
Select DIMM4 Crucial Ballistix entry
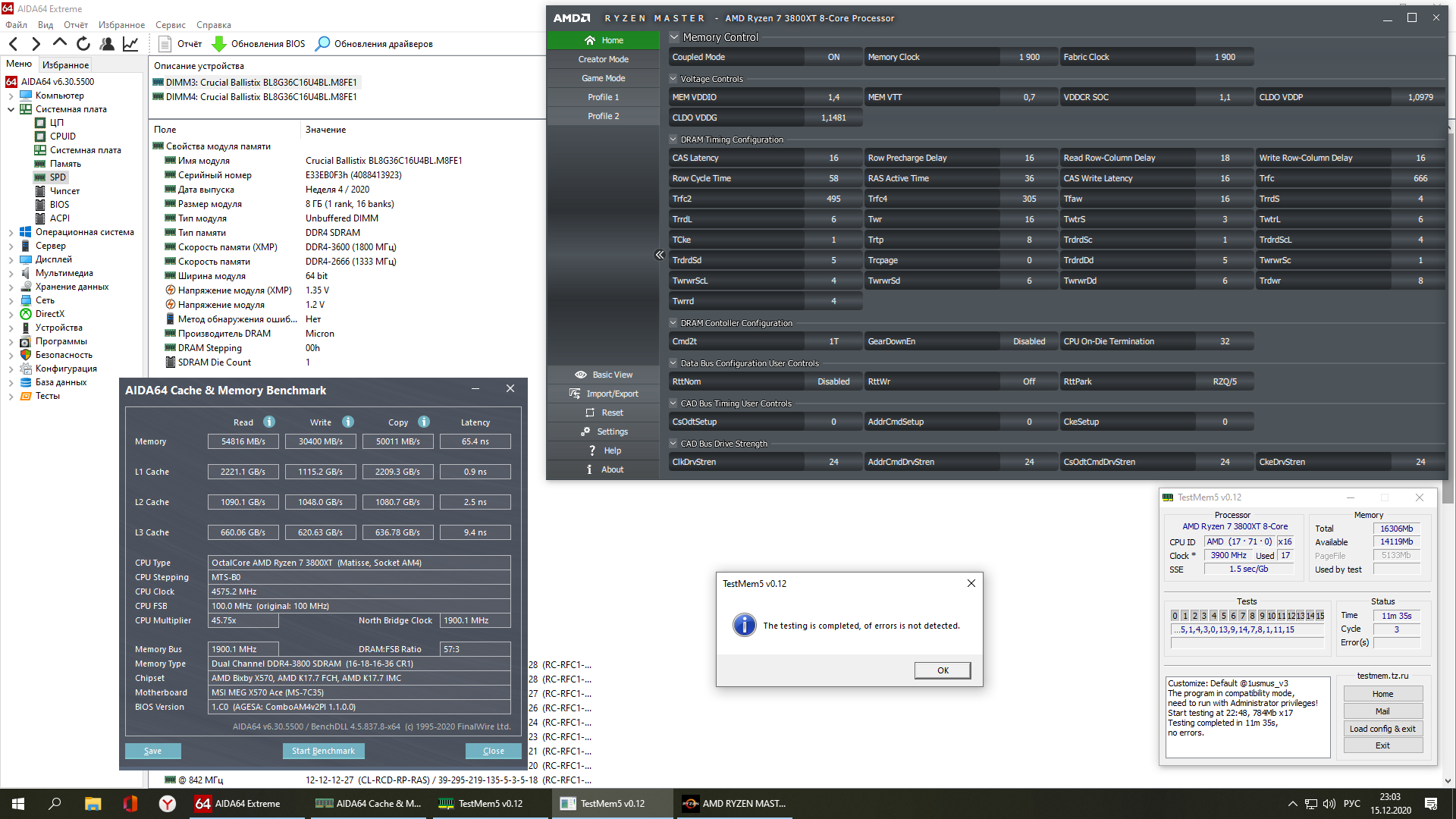click(261, 97)
